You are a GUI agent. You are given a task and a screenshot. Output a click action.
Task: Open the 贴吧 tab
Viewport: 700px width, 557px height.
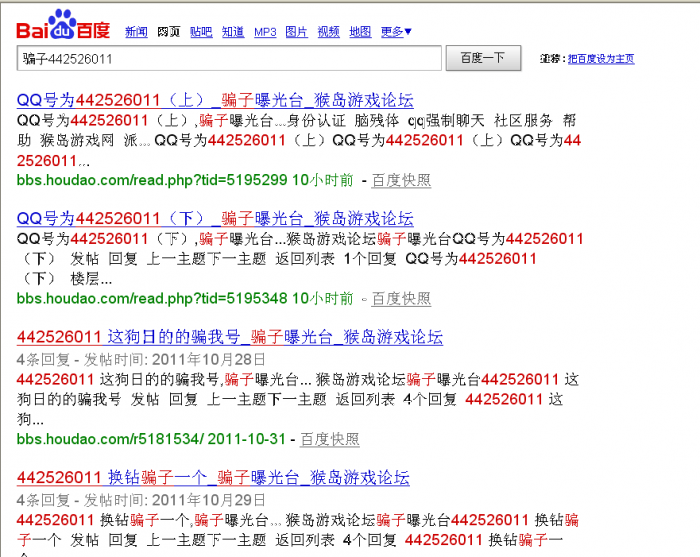[201, 32]
